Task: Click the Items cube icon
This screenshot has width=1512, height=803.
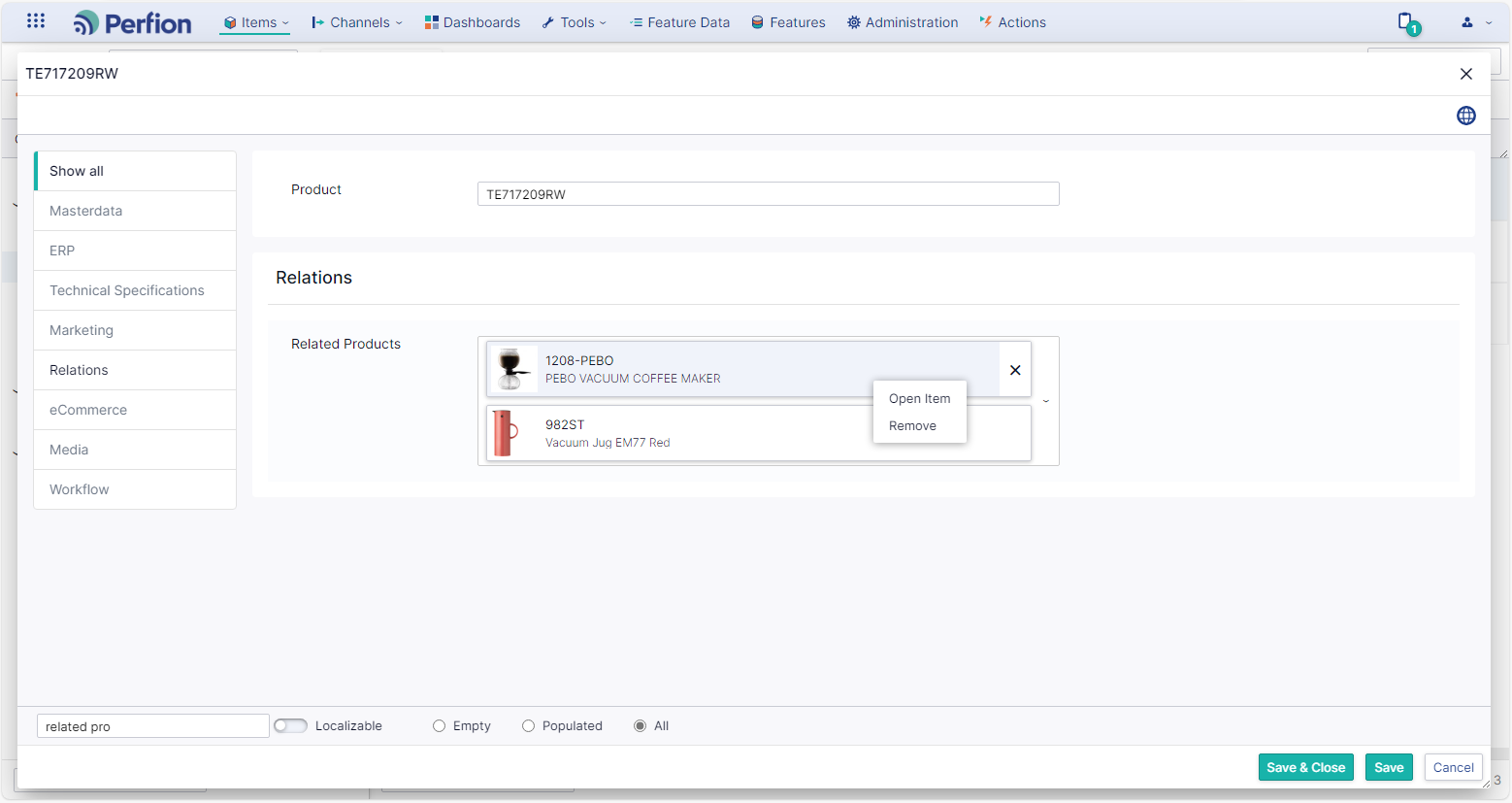Action: (x=230, y=22)
